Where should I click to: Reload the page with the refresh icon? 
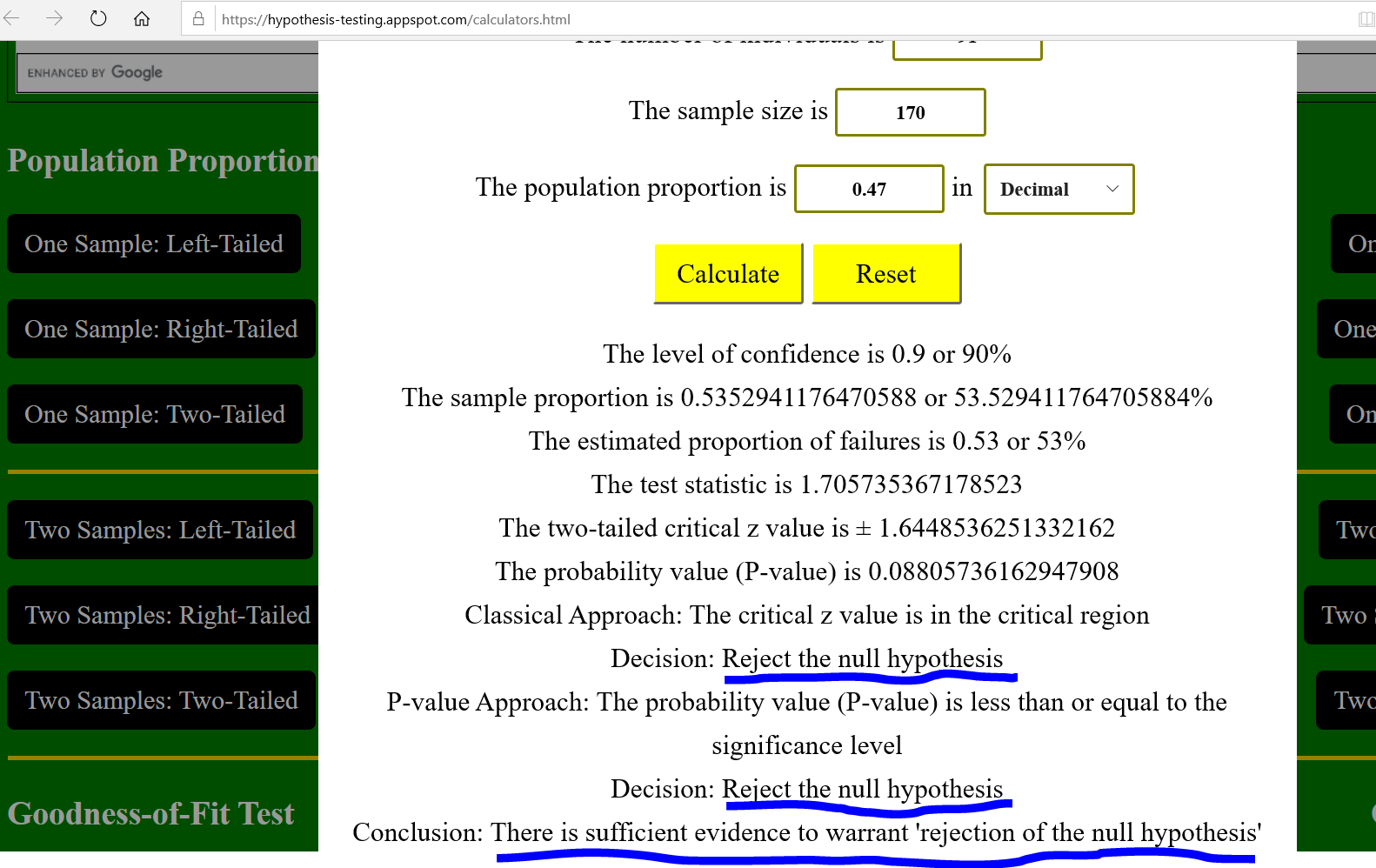98,18
